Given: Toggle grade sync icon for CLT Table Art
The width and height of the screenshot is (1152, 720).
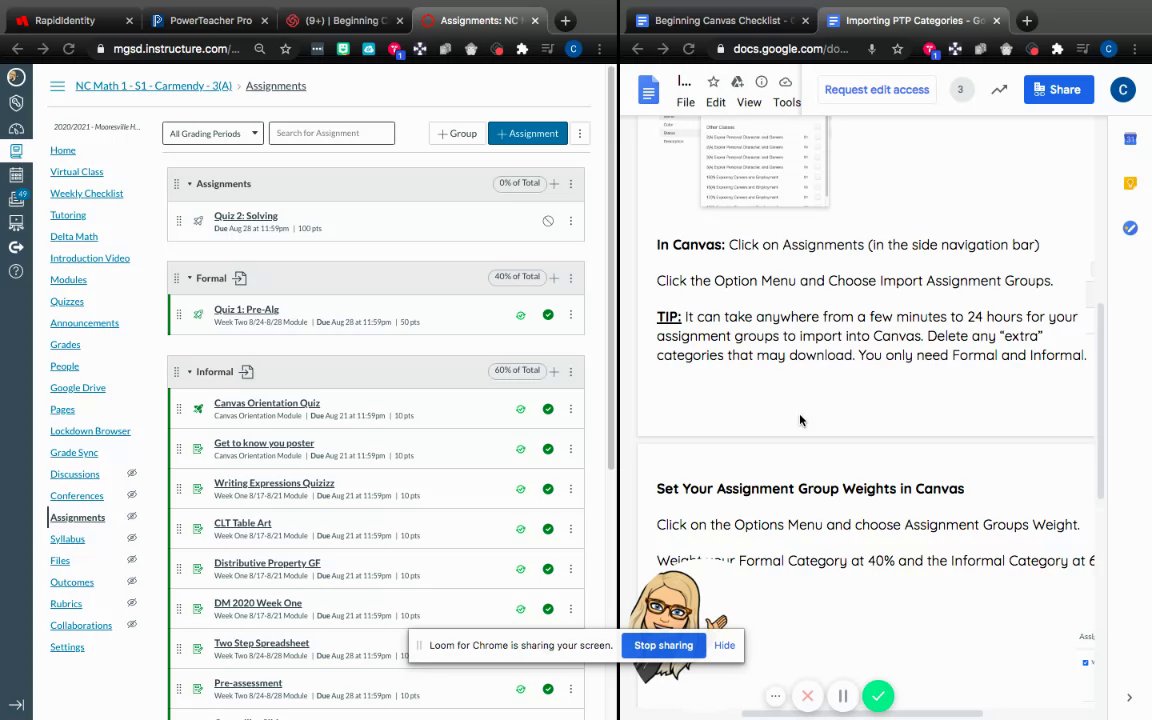Looking at the screenshot, I should click(520, 529).
